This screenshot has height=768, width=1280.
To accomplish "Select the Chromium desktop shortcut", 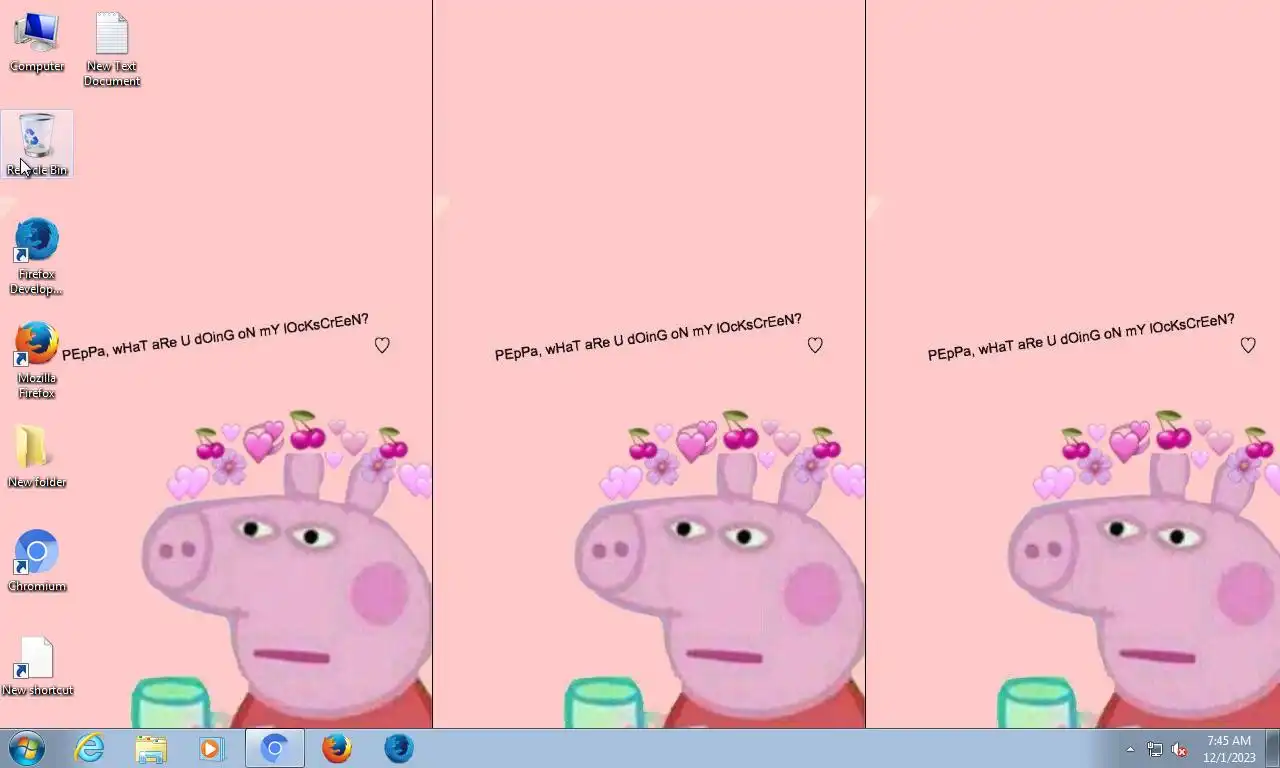I will click(37, 561).
